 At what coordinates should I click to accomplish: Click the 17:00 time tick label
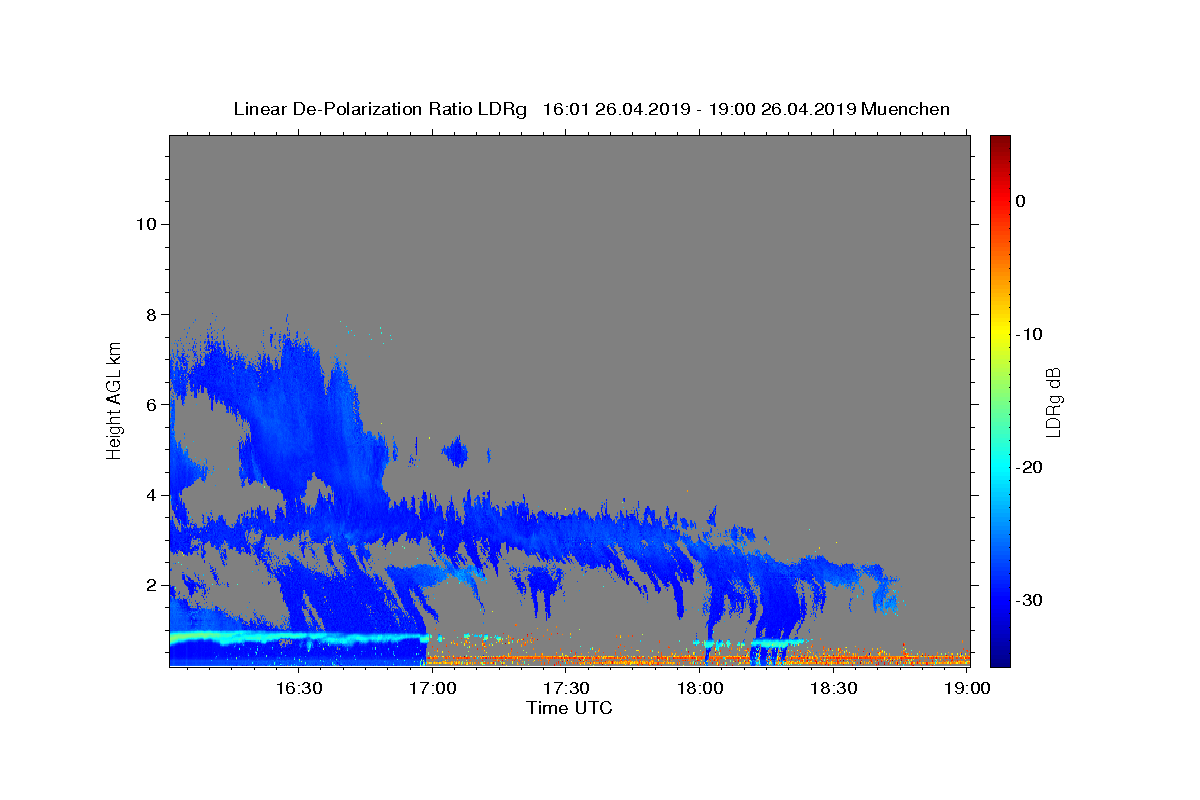[432, 688]
